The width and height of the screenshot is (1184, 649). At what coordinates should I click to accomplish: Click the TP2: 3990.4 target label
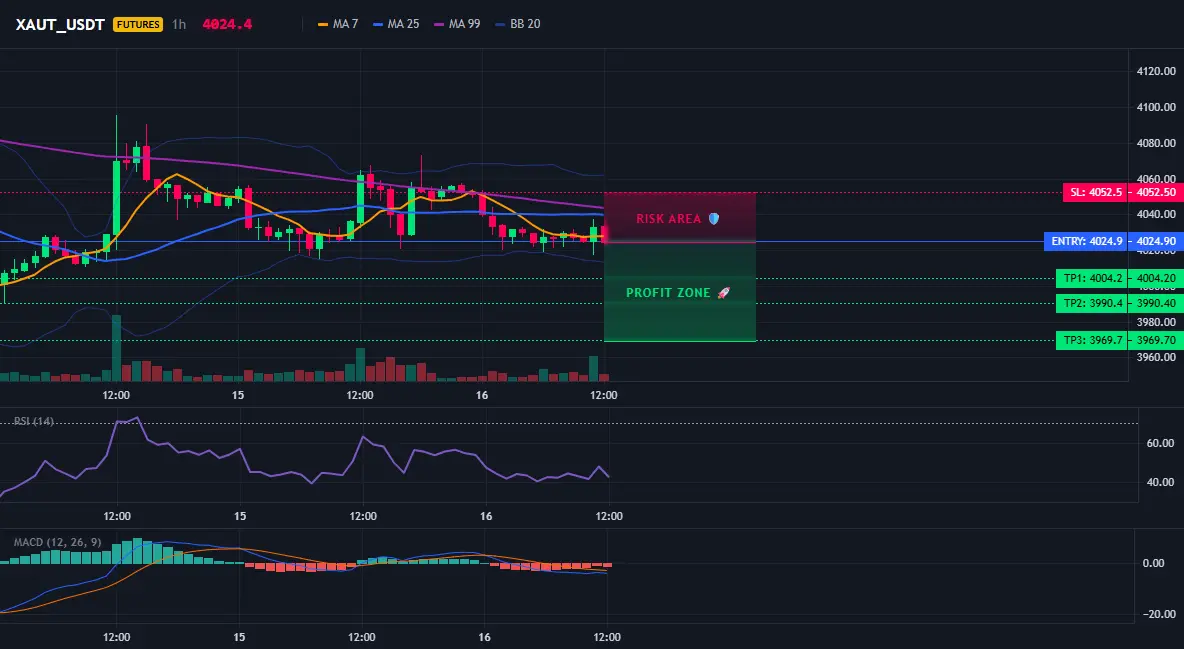(1092, 304)
